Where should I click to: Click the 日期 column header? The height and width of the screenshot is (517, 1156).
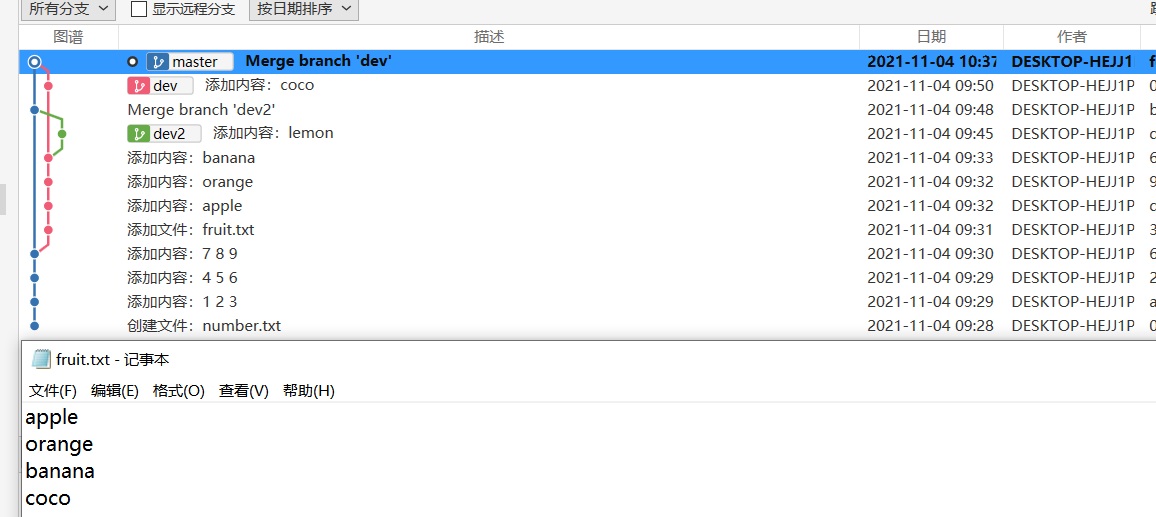(x=931, y=37)
